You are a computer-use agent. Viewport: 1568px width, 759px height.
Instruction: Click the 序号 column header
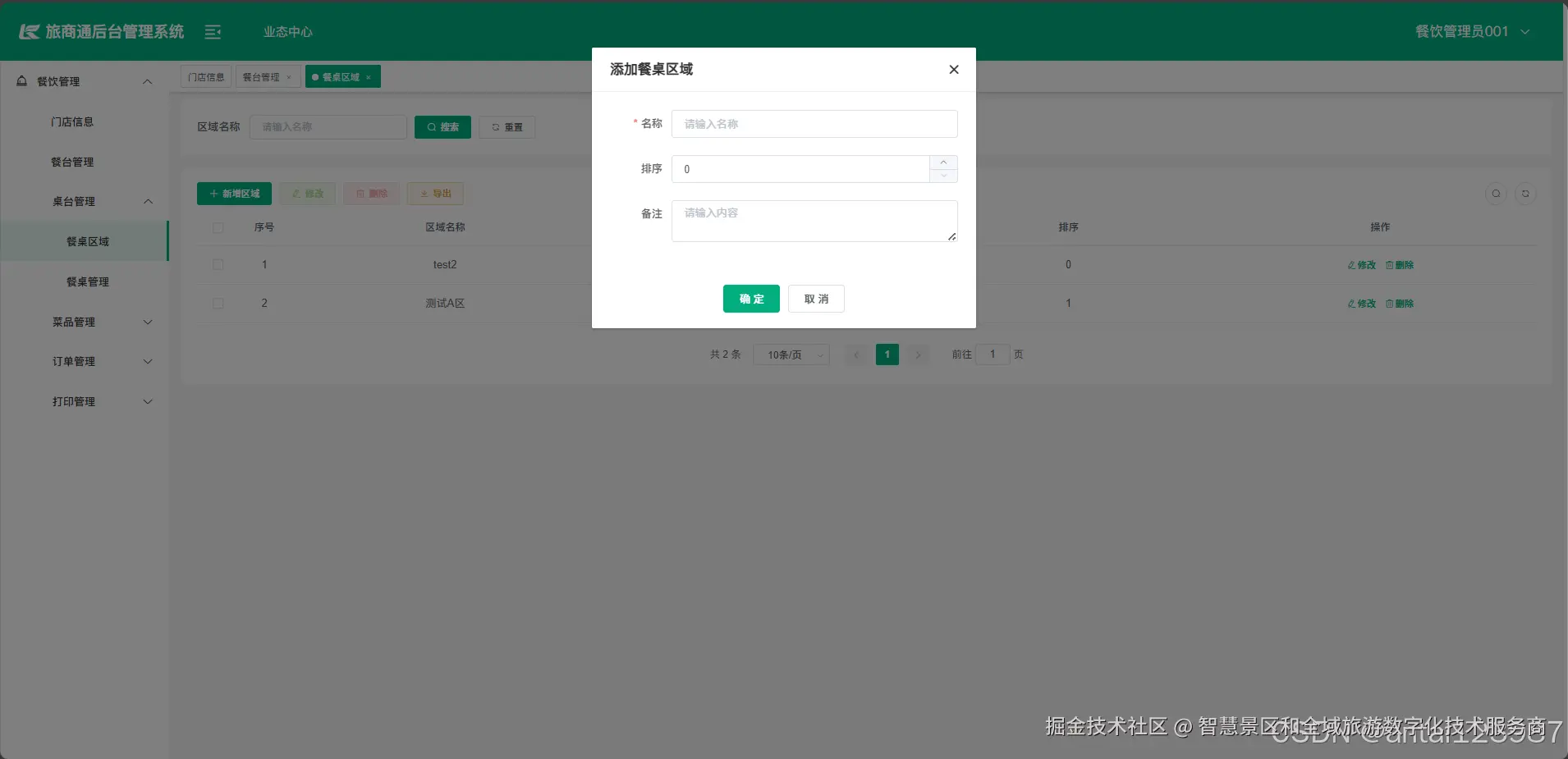(264, 227)
